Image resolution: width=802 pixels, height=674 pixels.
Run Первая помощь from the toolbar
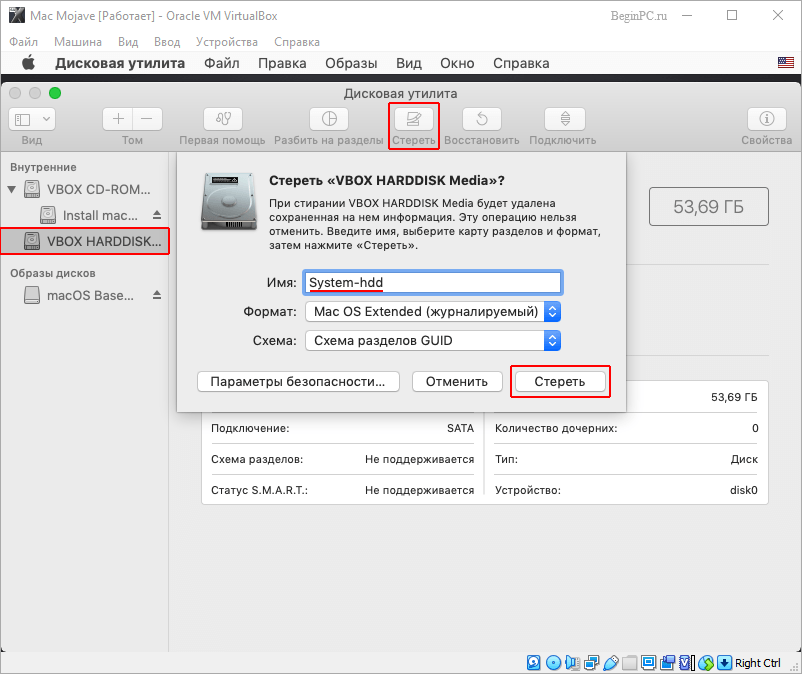point(223,119)
